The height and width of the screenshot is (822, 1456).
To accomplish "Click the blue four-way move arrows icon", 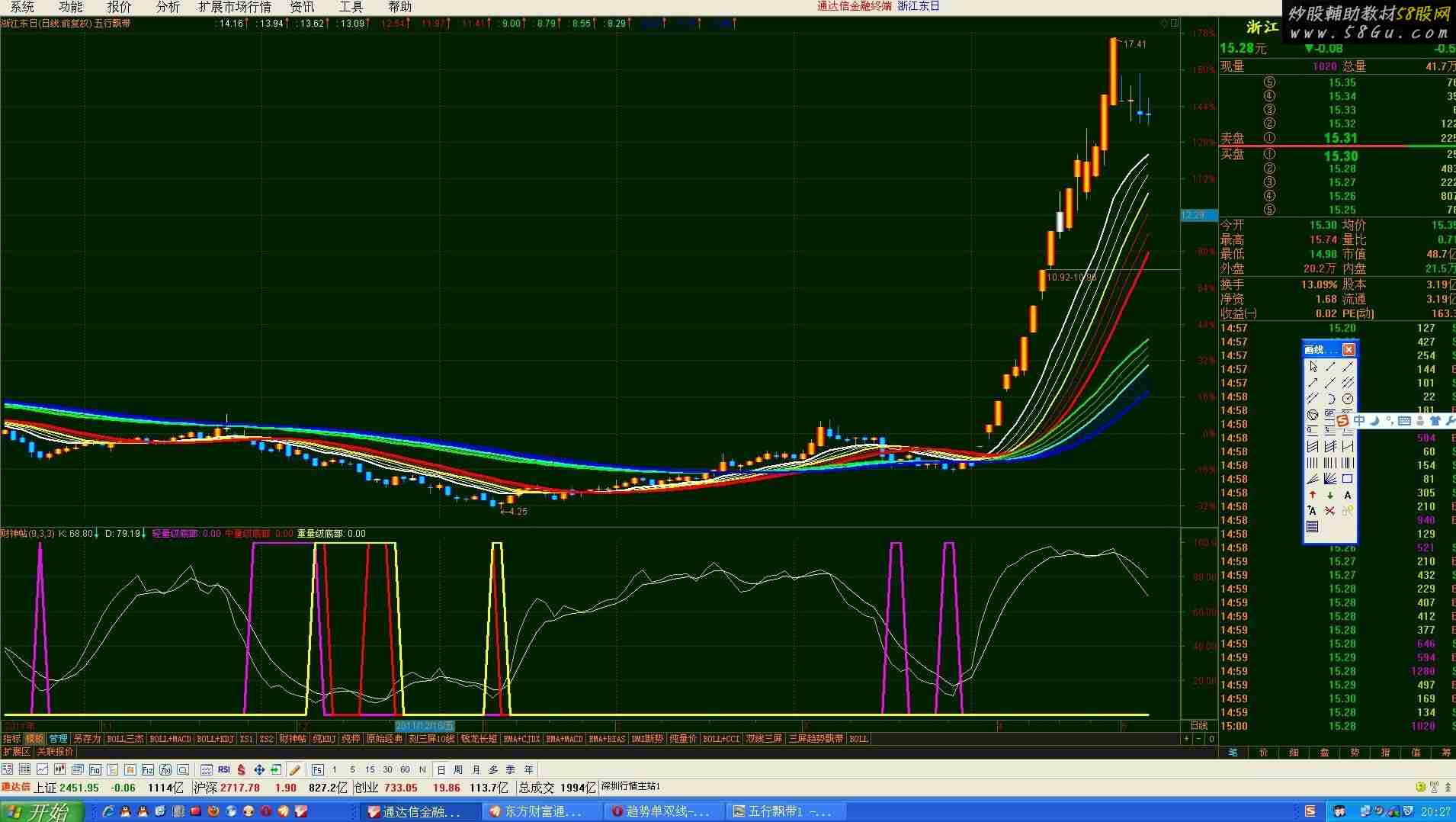I will 259,769.
